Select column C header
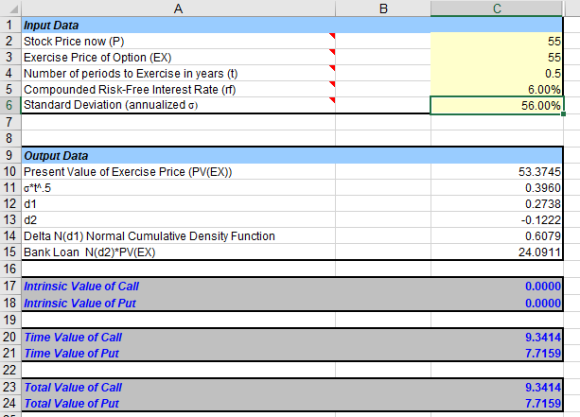Screen dimensions: 580x417 (497, 8)
